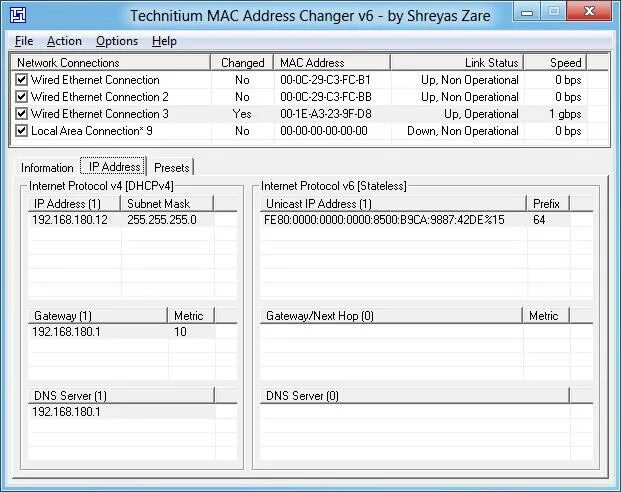Click the IPv4 Metric column header

point(191,316)
